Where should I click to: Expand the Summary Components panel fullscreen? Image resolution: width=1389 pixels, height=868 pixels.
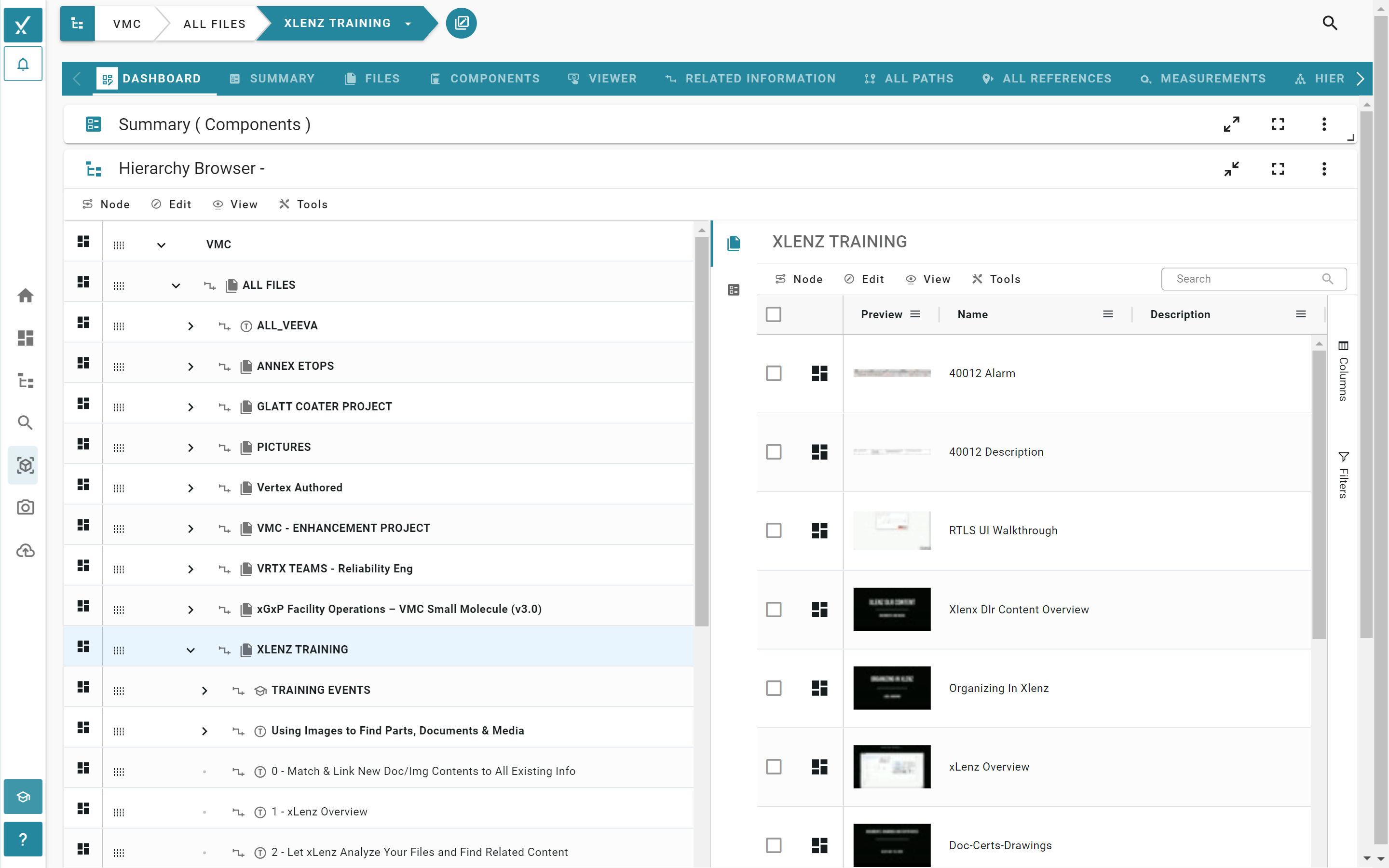pos(1278,124)
